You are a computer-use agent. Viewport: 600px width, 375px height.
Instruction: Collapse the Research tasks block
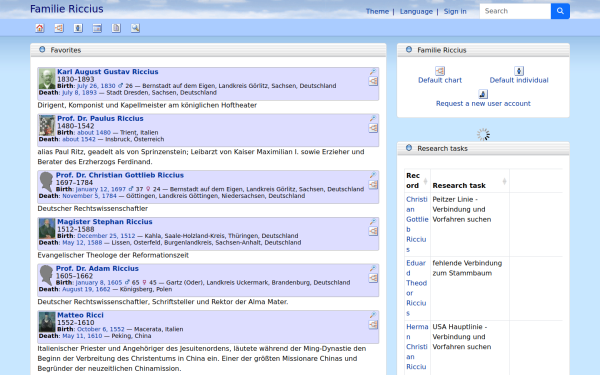point(409,148)
